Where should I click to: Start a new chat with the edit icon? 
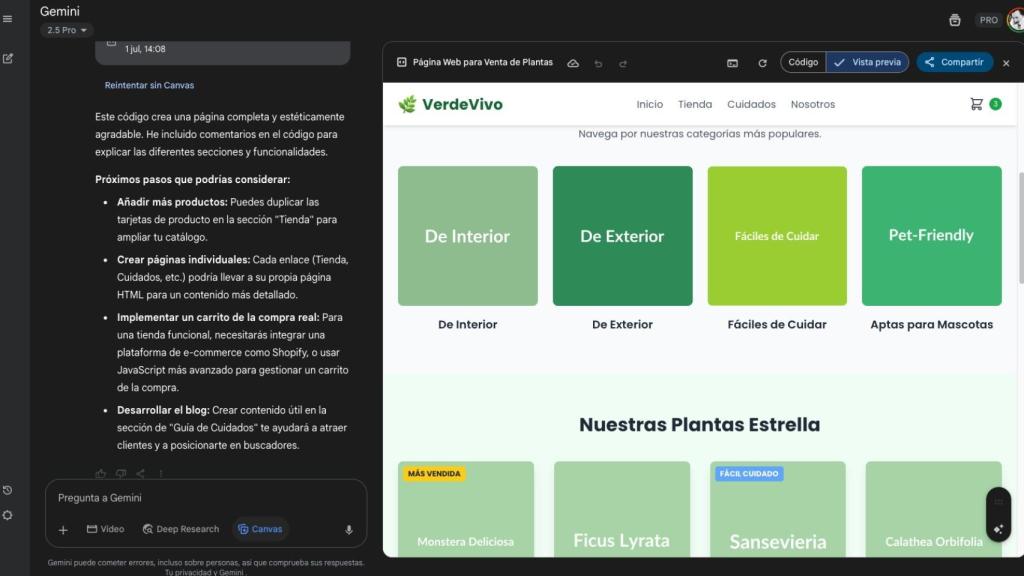click(8, 58)
